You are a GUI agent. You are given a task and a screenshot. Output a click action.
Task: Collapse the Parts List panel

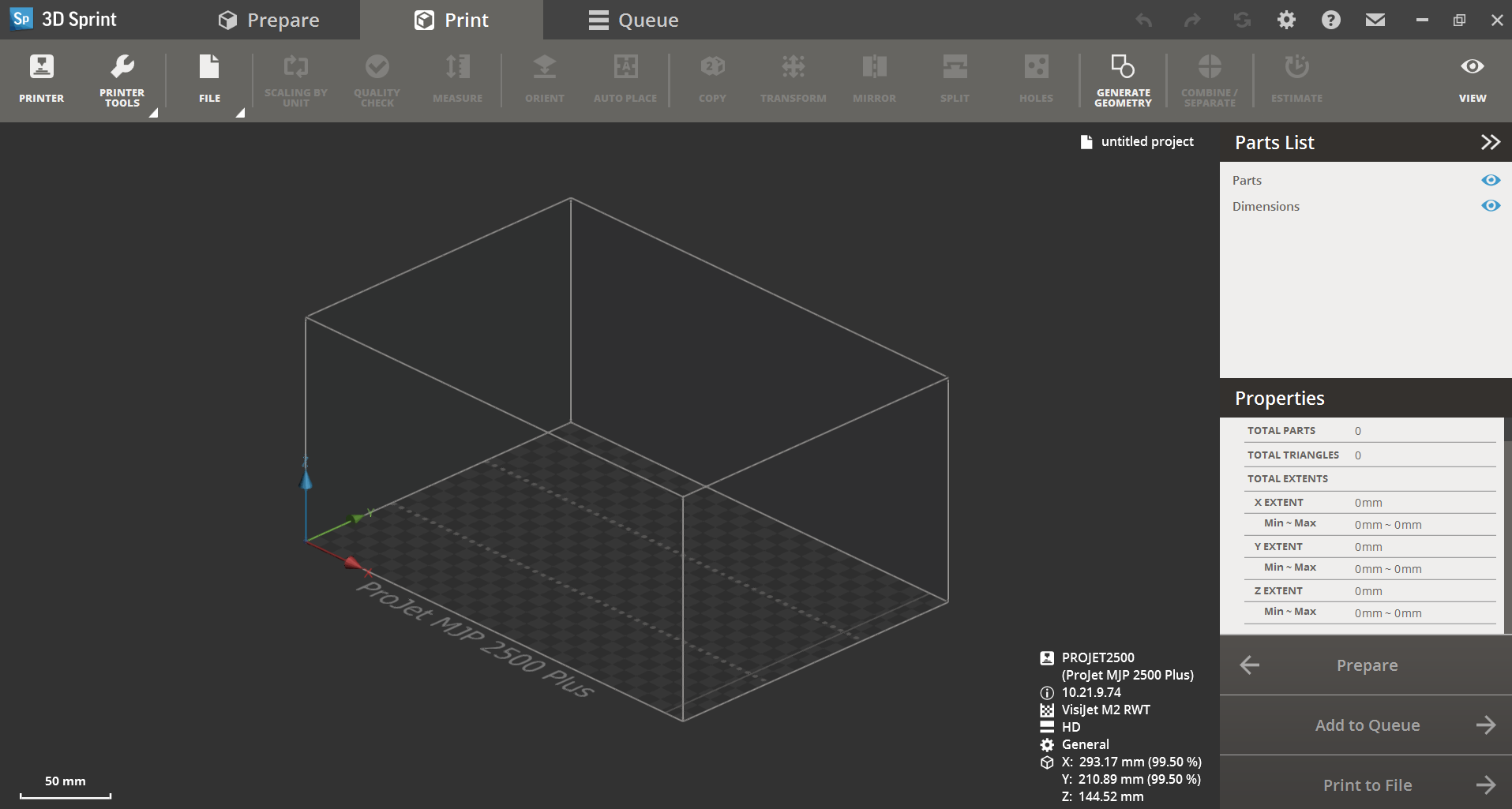pos(1491,141)
